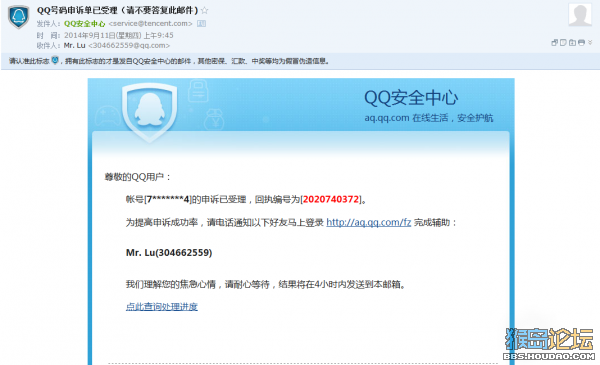Print this email via printer icon
The width and height of the screenshot is (600, 365).
(x=581, y=42)
